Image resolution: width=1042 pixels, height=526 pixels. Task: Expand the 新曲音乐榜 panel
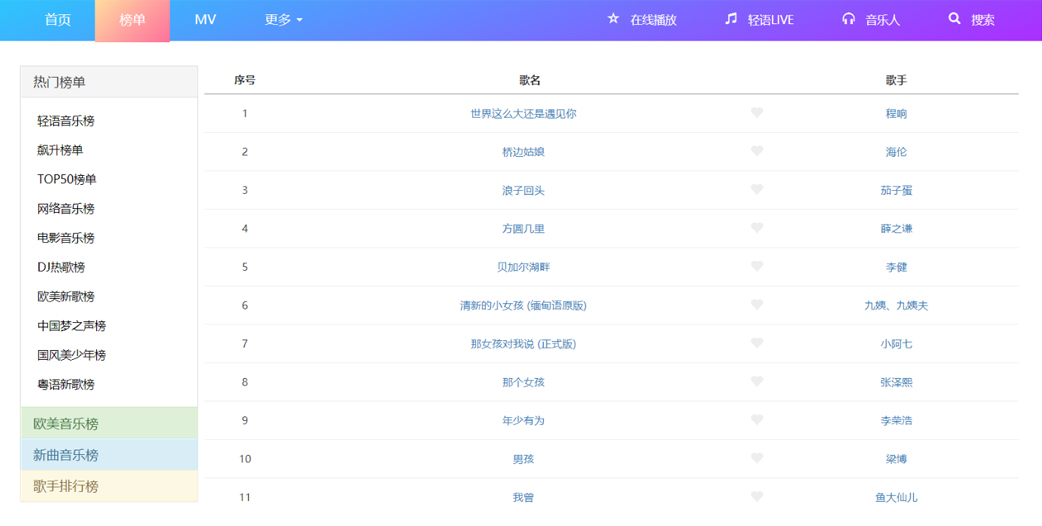click(x=109, y=454)
